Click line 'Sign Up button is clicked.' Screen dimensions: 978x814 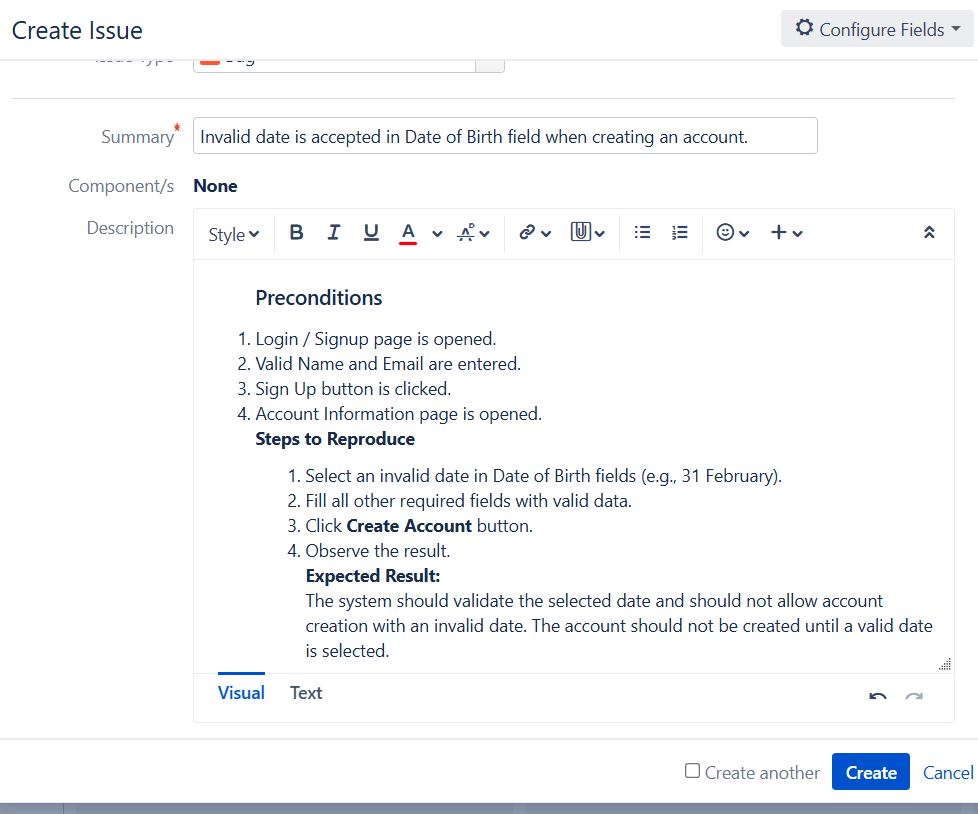pos(353,389)
